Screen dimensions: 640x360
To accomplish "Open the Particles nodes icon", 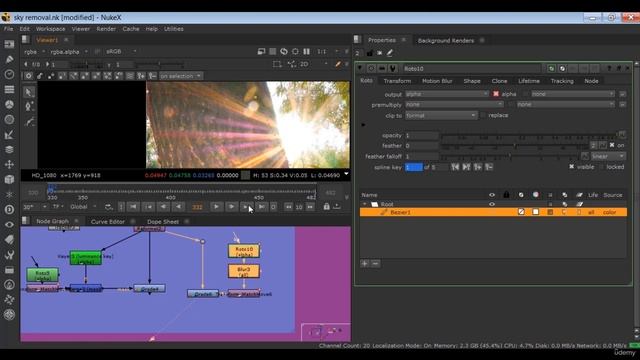I will click(x=9, y=195).
